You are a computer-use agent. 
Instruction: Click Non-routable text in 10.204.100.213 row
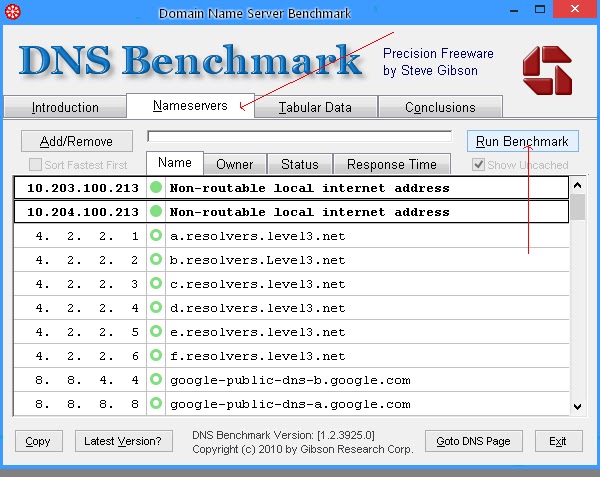[x=309, y=212]
